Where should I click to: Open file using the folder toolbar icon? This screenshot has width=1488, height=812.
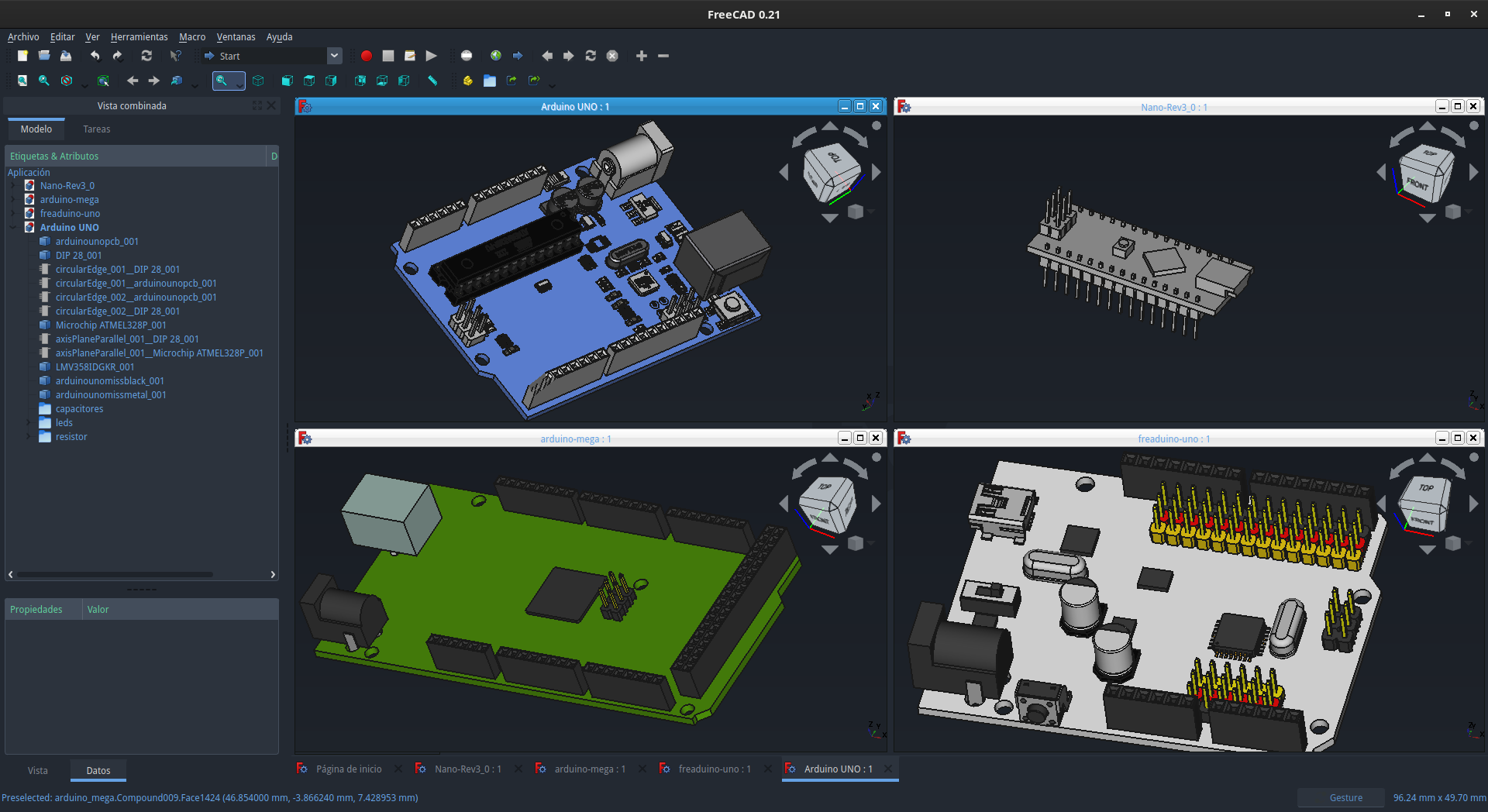[44, 56]
